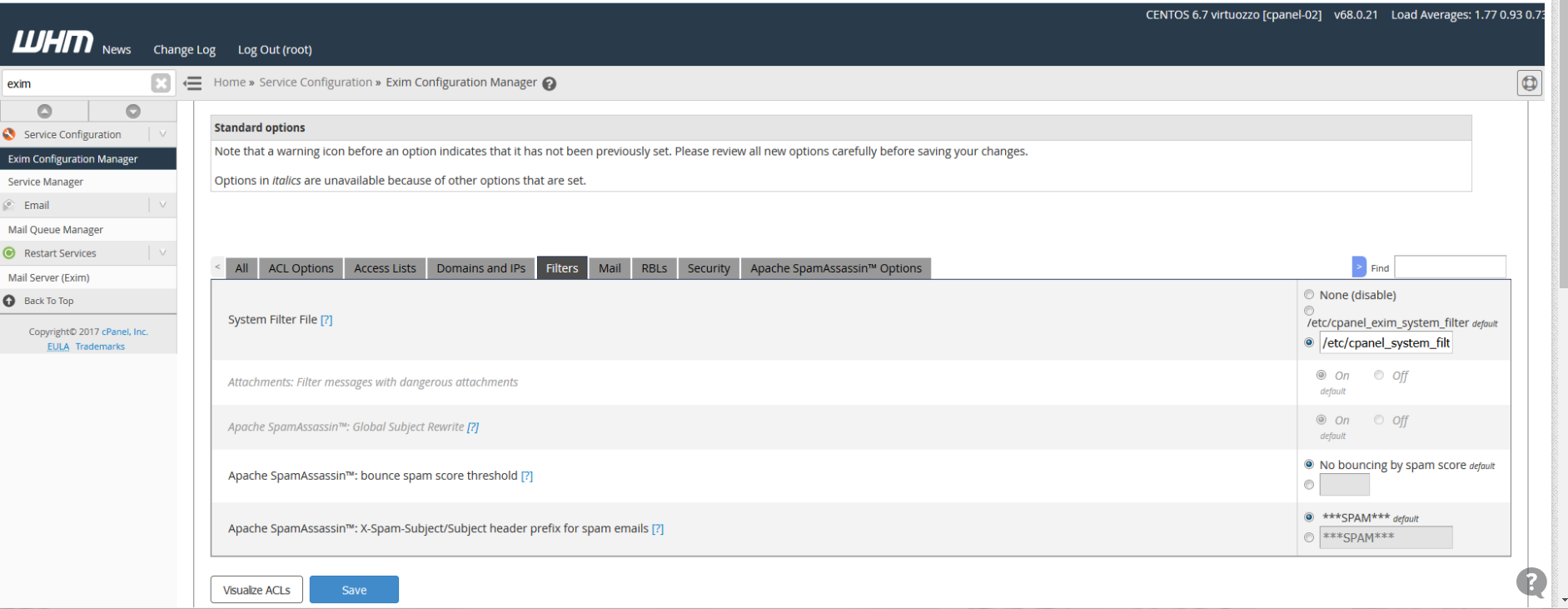The height and width of the screenshot is (609, 1568).
Task: Click the support lifesaver icon
Action: tap(1529, 83)
